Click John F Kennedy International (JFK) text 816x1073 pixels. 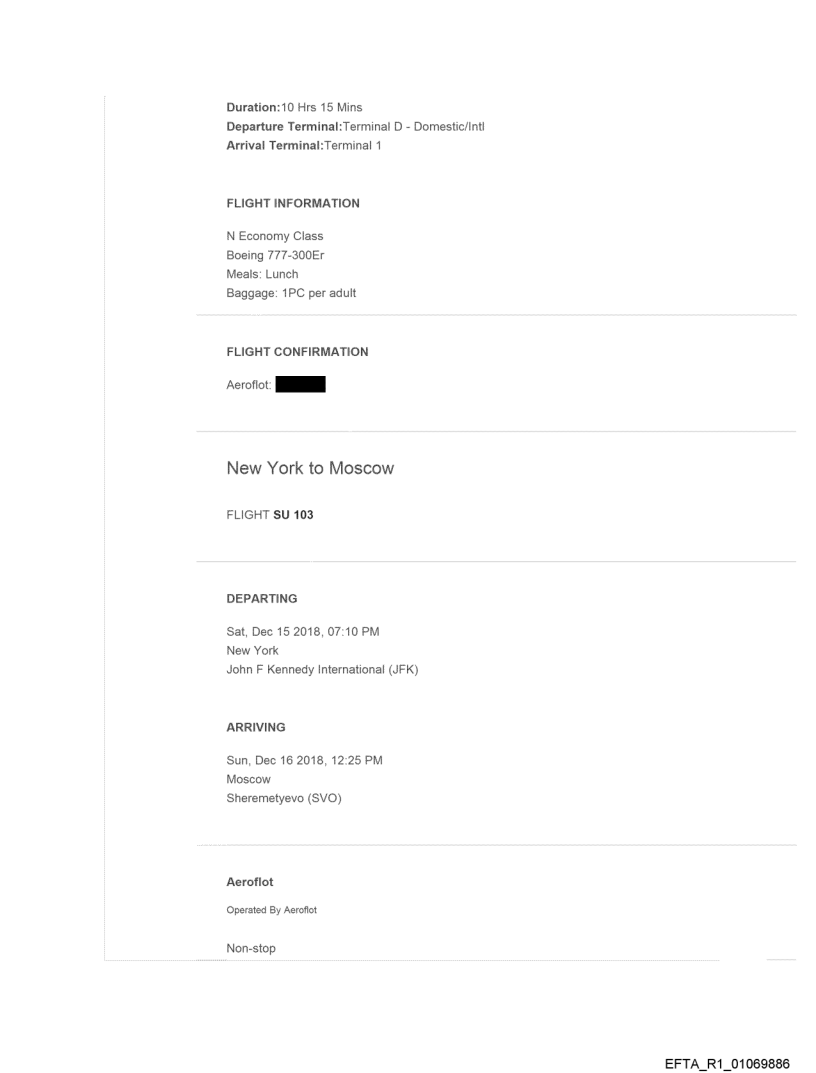pos(322,669)
